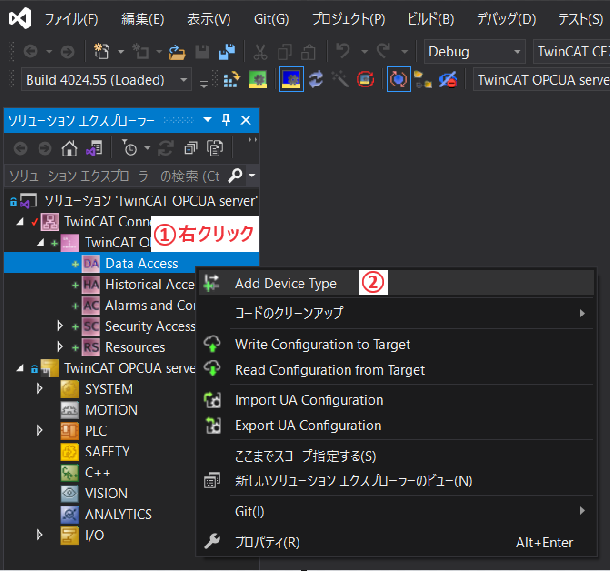Expand the SYSTEM tree node
Image resolution: width=610 pixels, height=571 pixels.
(x=39, y=389)
